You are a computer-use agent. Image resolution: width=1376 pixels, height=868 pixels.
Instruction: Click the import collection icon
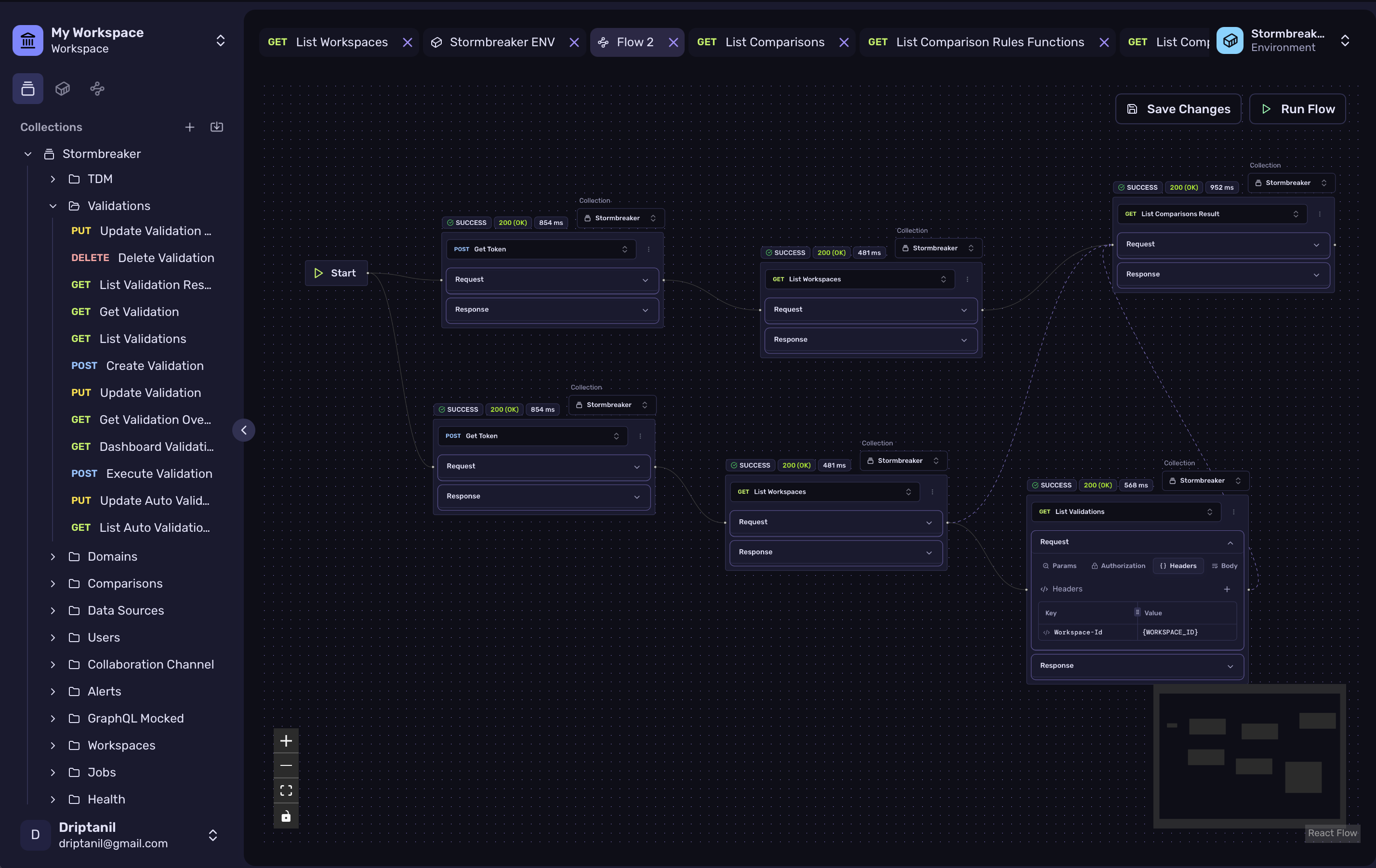click(x=217, y=127)
